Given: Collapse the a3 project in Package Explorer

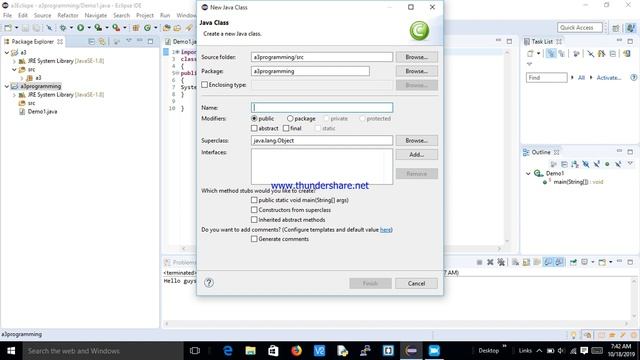Looking at the screenshot, I should [x=7, y=52].
